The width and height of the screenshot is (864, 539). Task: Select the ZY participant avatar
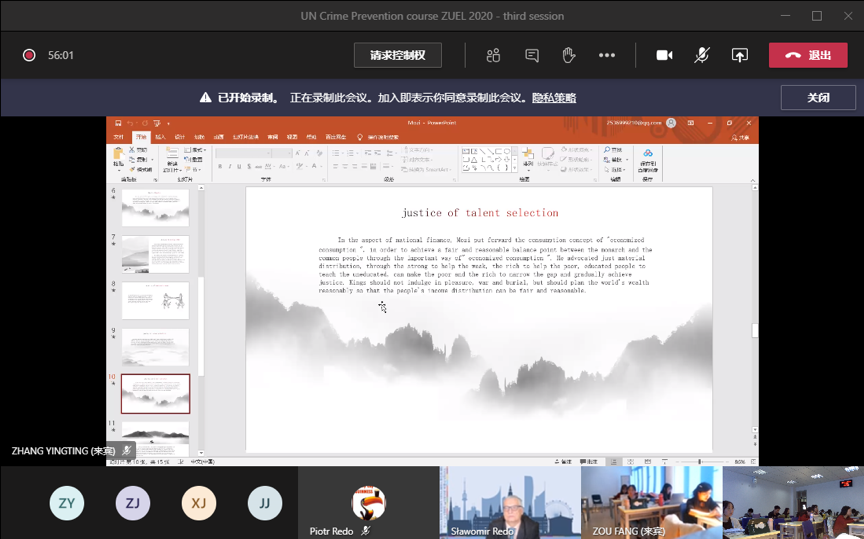pos(67,503)
